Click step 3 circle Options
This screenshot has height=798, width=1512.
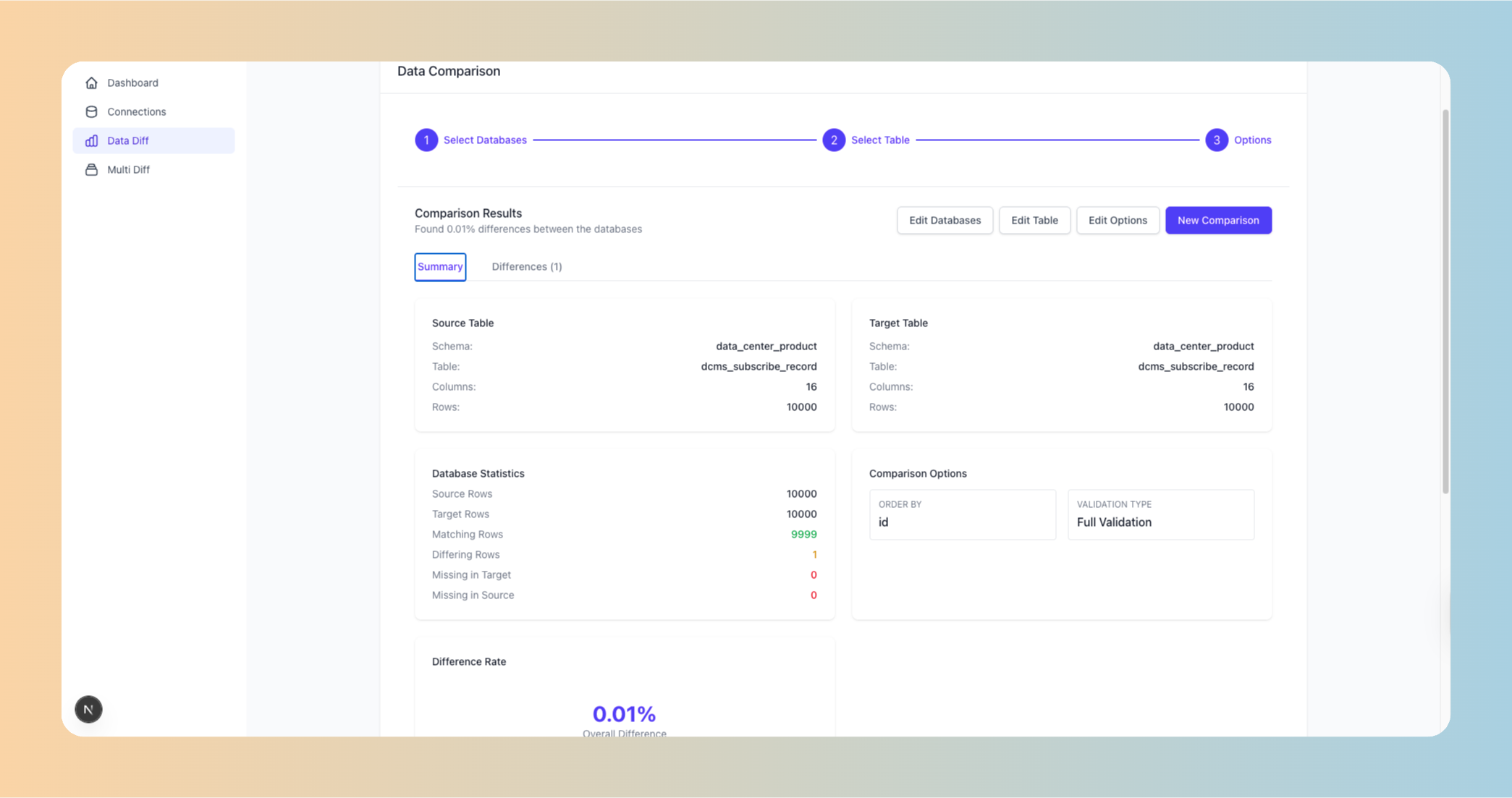(x=1217, y=140)
